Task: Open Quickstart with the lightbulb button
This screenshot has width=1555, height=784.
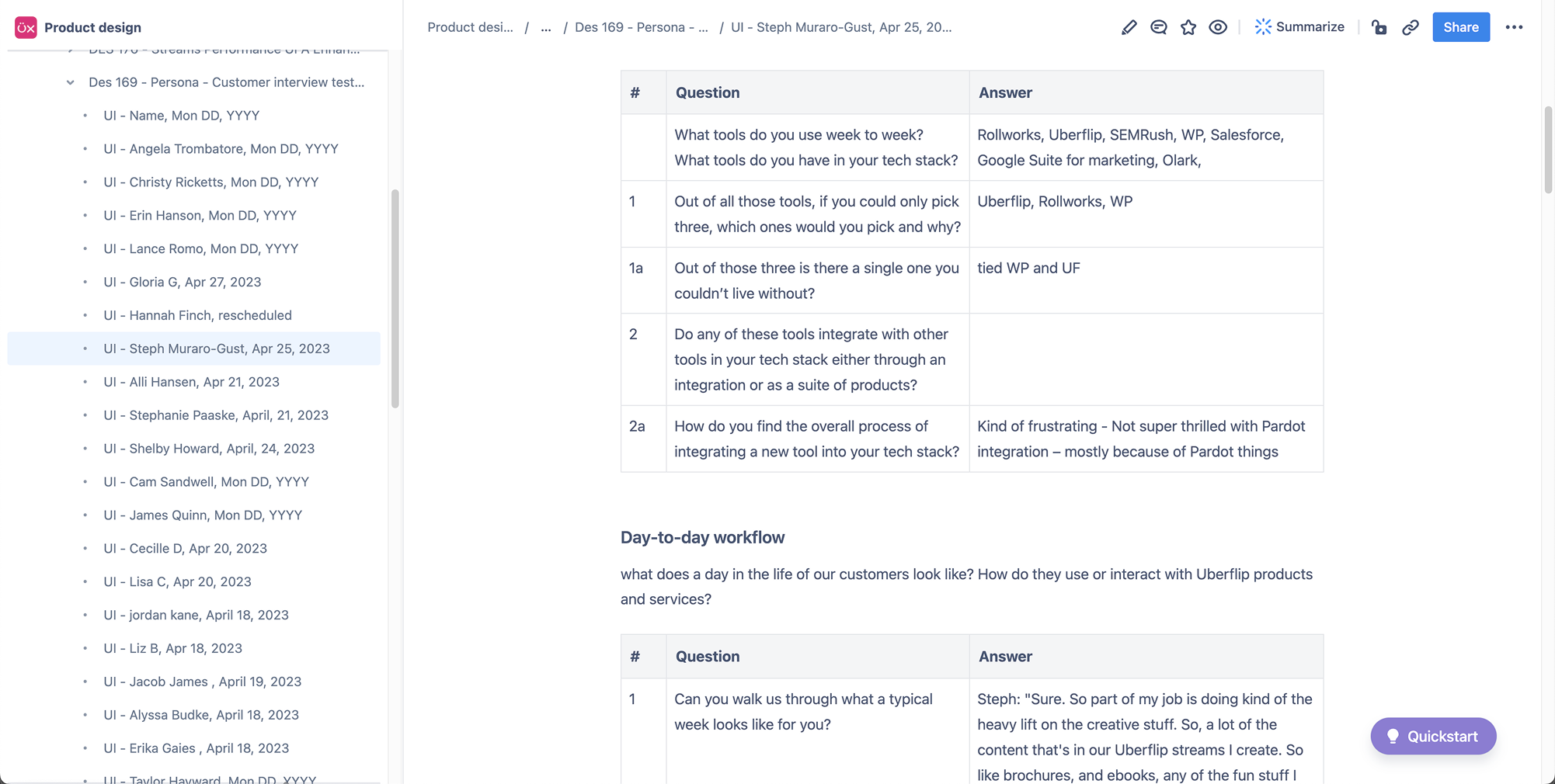Action: click(1433, 736)
